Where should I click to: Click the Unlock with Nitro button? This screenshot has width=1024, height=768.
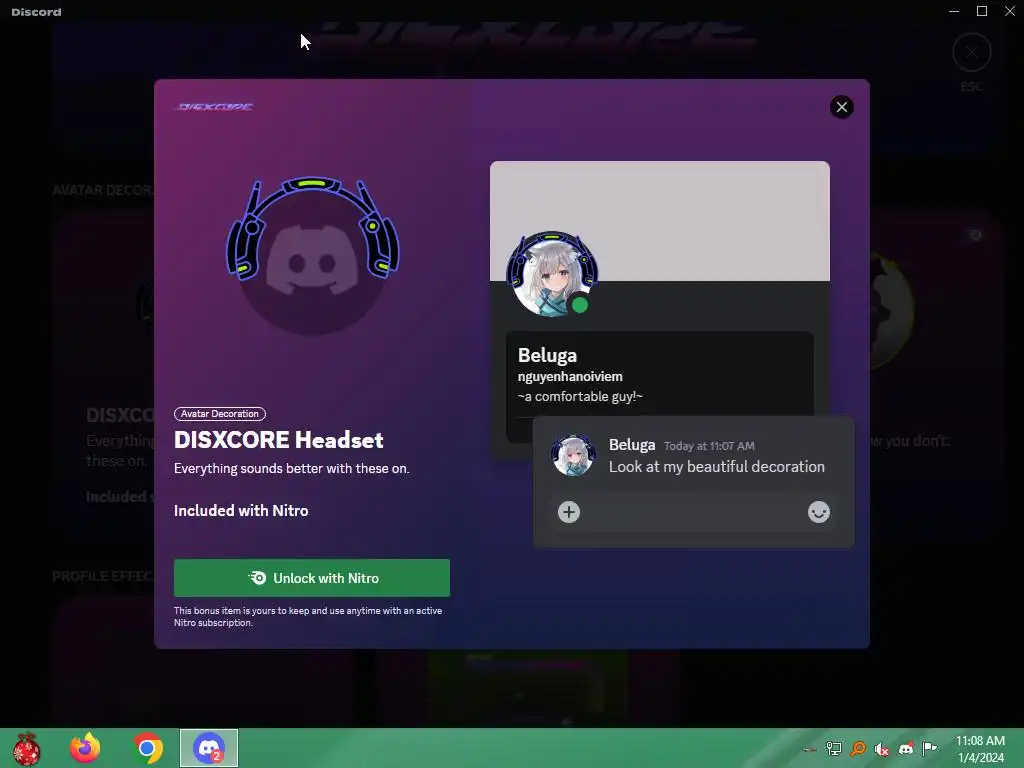click(312, 578)
